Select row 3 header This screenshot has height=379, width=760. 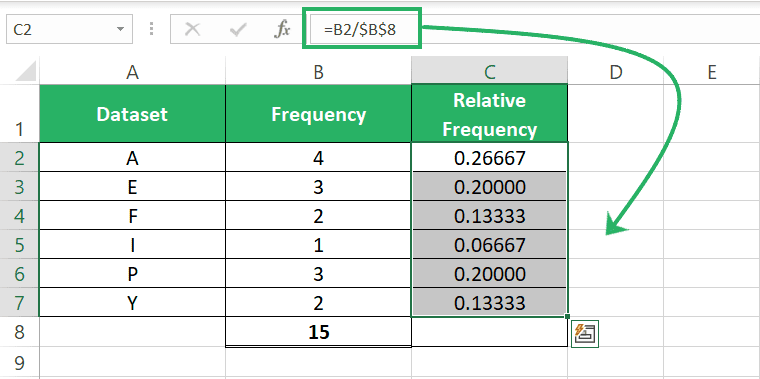click(x=19, y=187)
